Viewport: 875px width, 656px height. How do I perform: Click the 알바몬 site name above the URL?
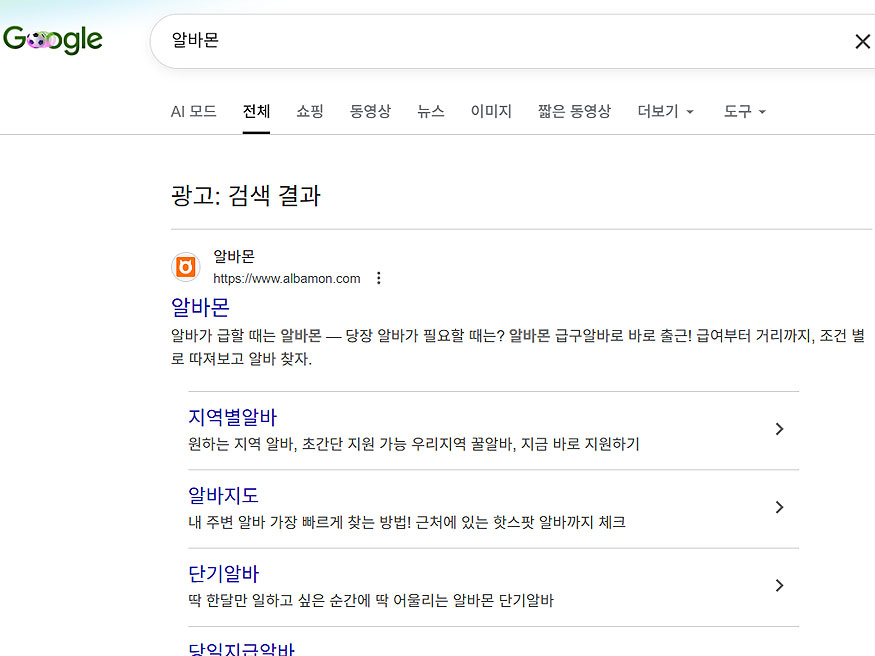[x=234, y=256]
